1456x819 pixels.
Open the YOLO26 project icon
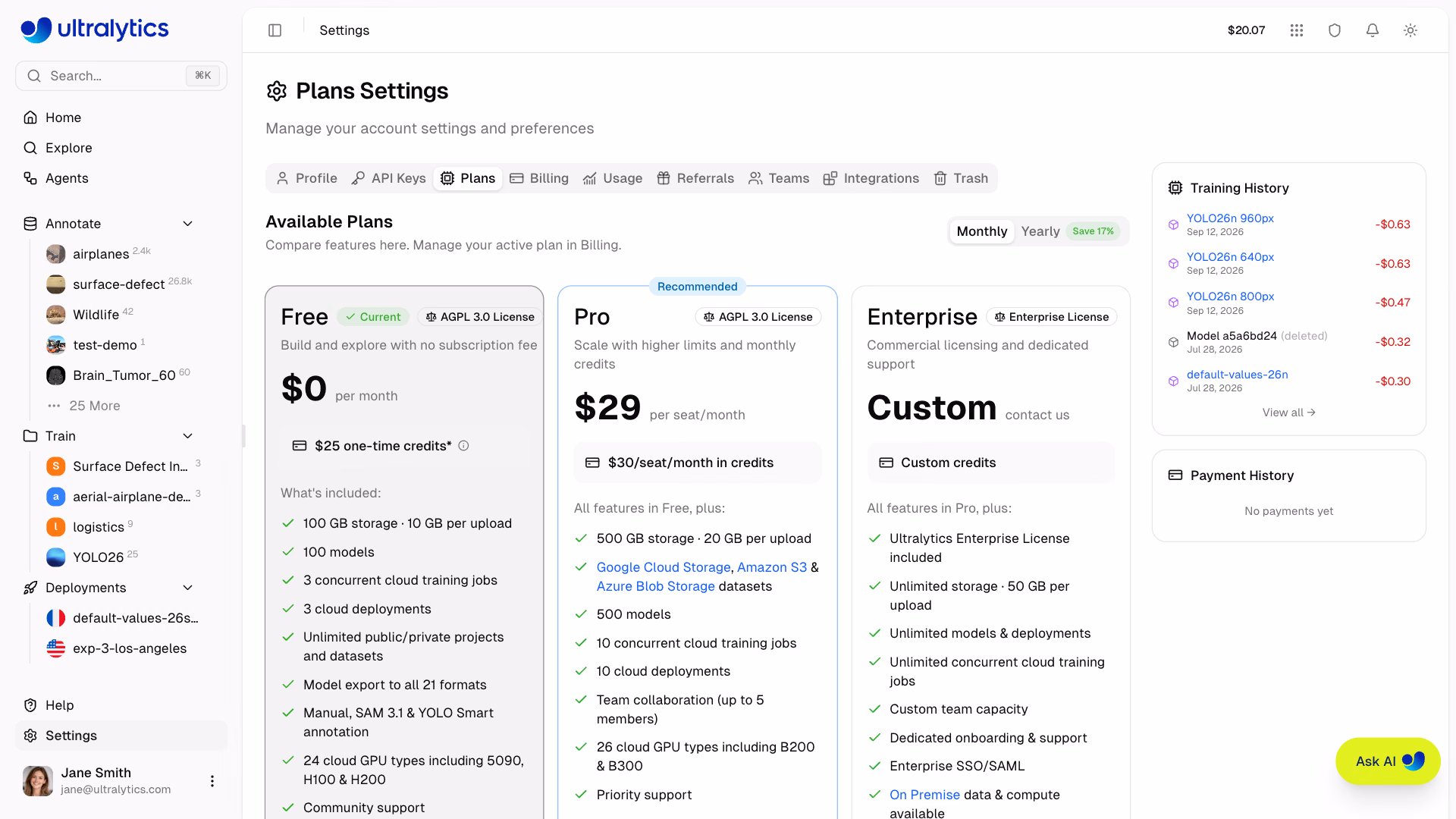[56, 557]
